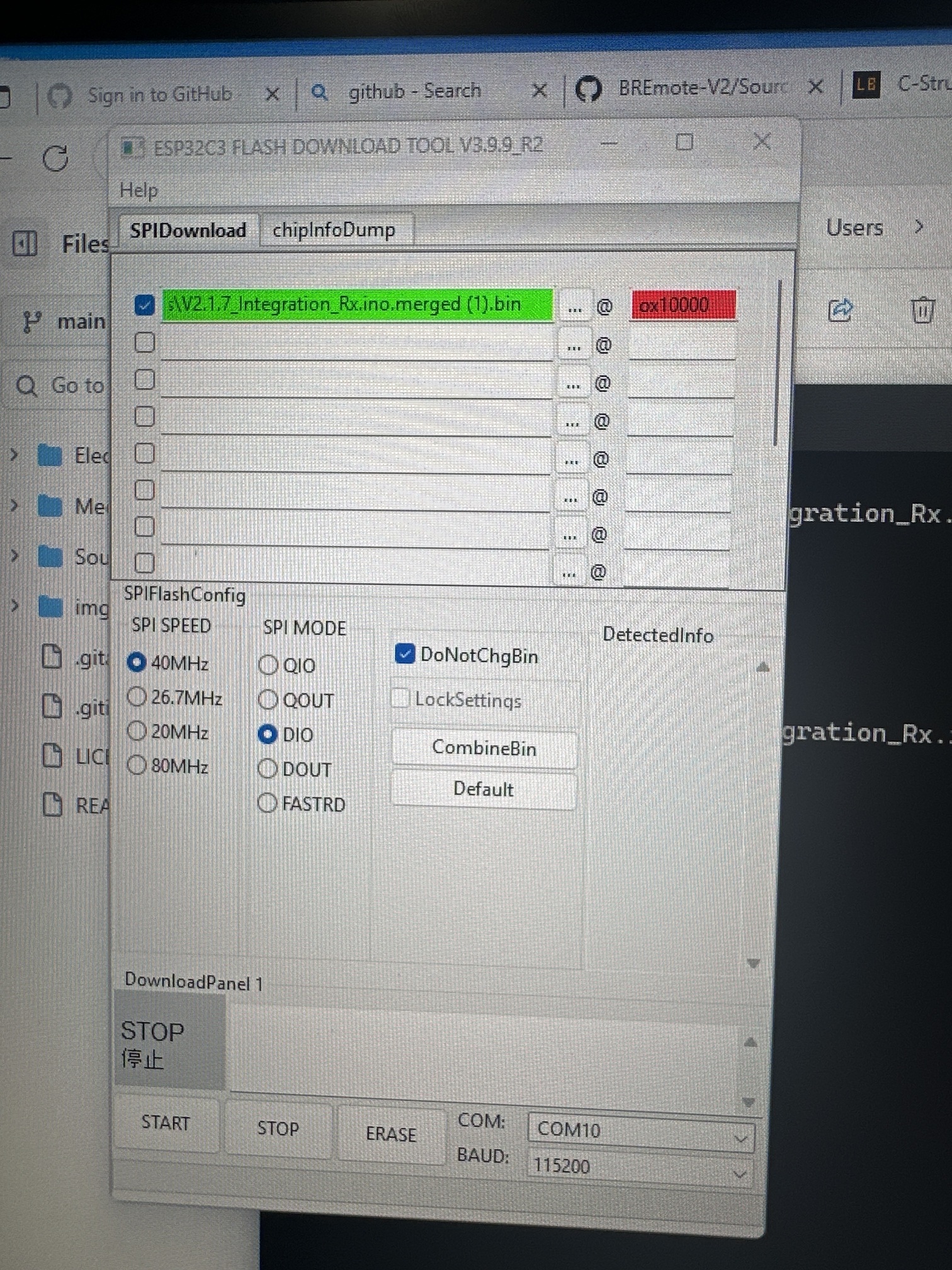Select the 80MHz SPI speed option
Viewport: 952px width, 1270px height.
pos(137,765)
